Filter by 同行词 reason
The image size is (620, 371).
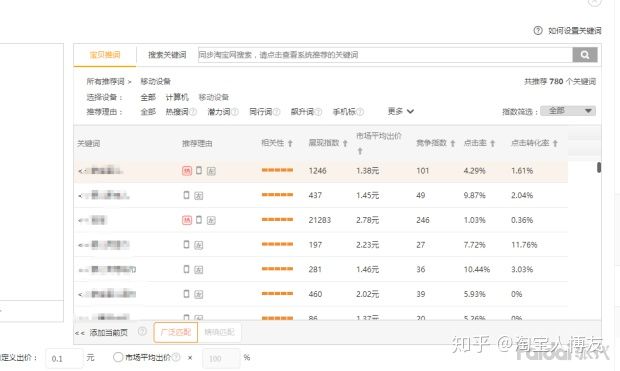pyautogui.click(x=261, y=112)
